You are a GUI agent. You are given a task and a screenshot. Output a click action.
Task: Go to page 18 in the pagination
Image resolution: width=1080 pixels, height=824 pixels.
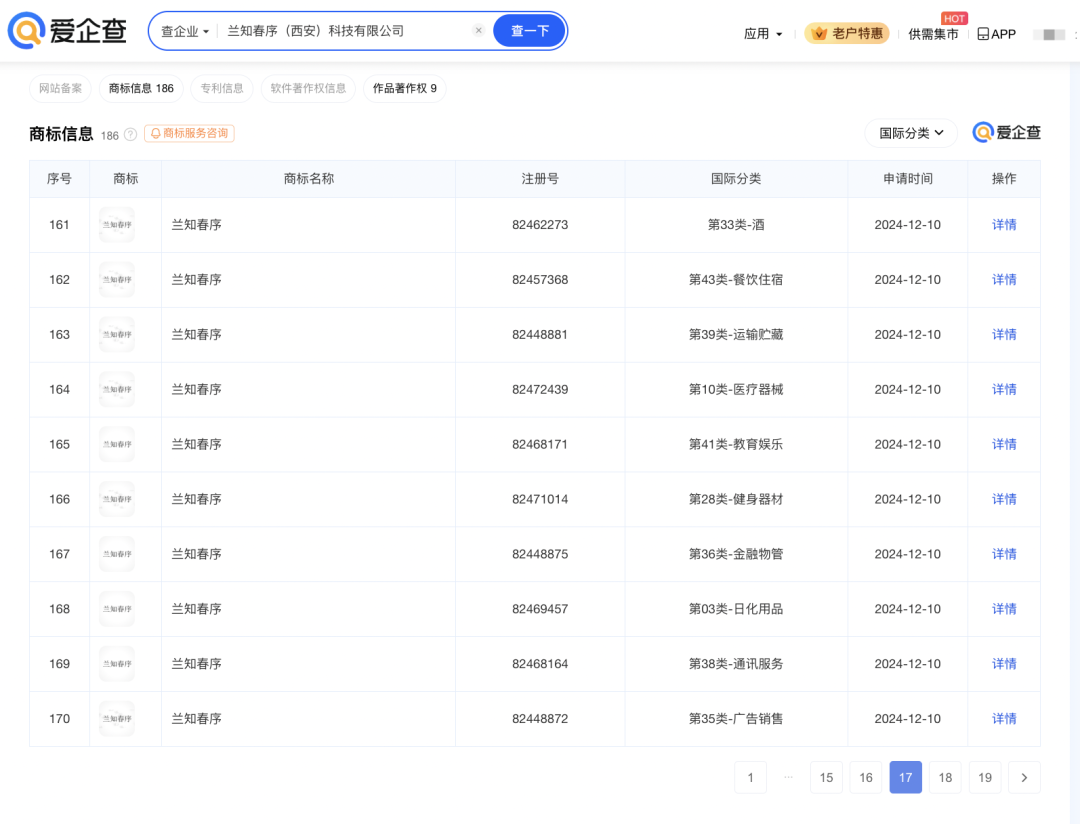pyautogui.click(x=945, y=777)
